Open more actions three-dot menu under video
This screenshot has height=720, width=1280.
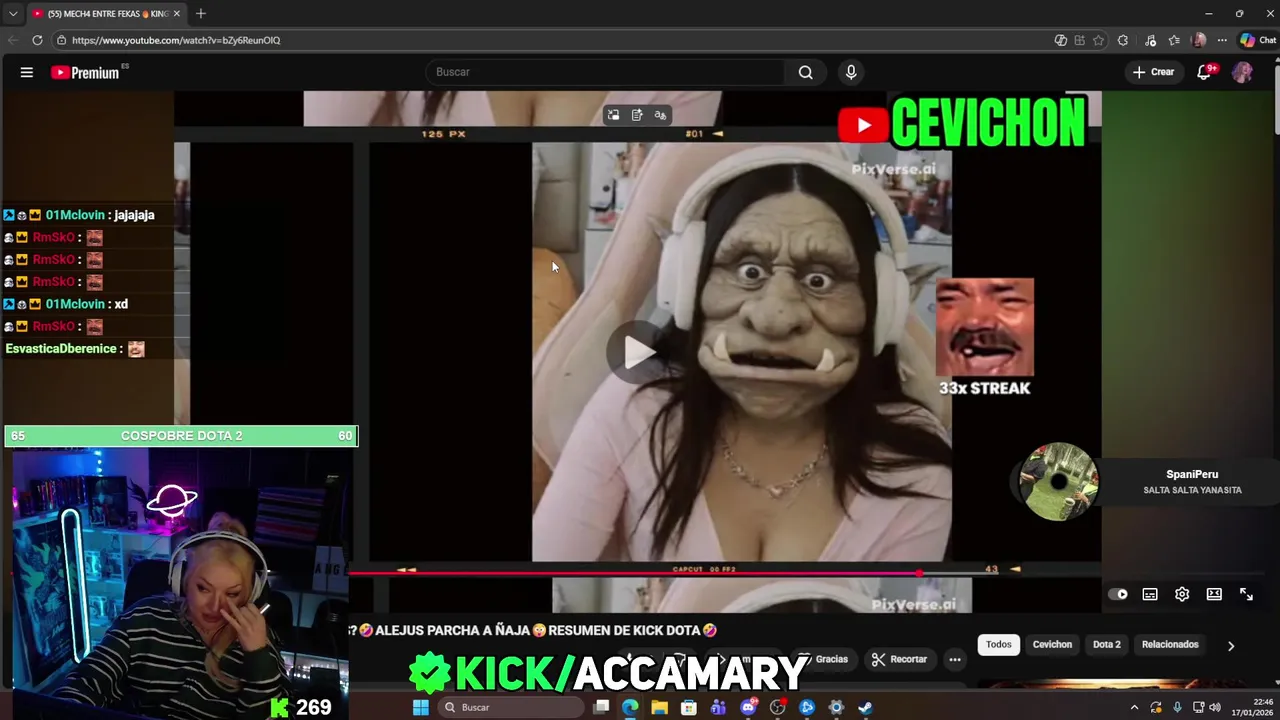955,659
